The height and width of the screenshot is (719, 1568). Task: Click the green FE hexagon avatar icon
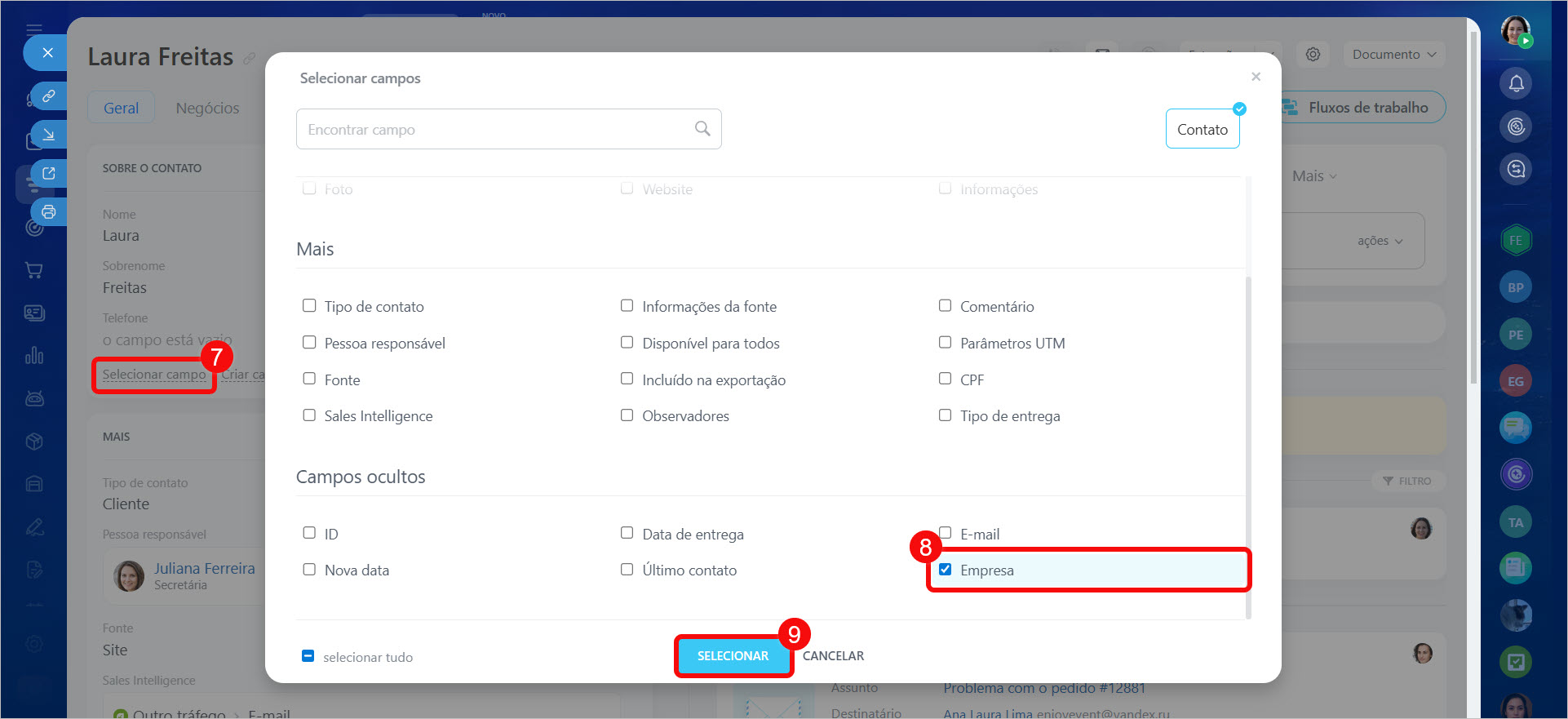click(x=1515, y=241)
